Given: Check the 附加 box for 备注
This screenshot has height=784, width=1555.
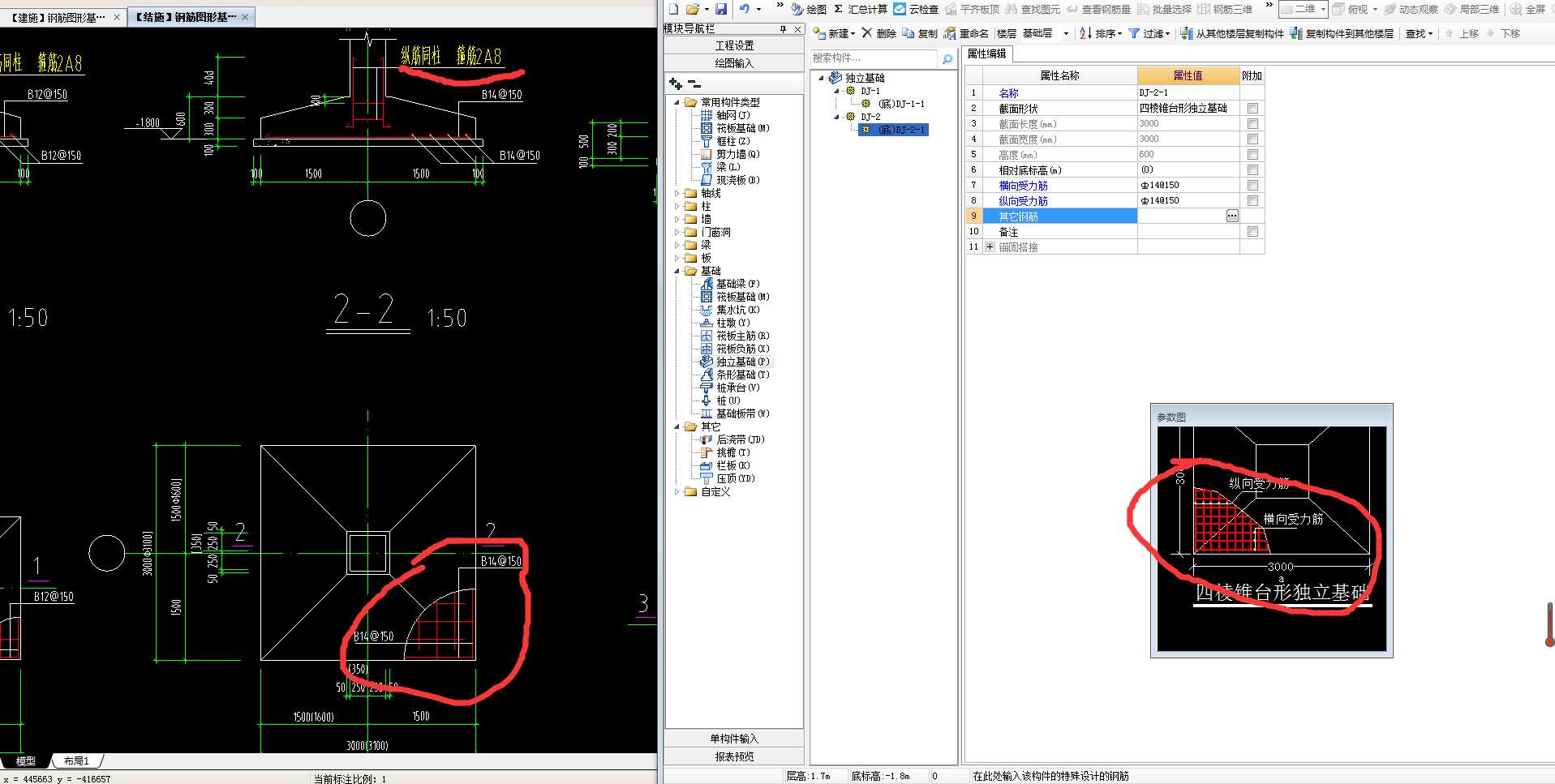Looking at the screenshot, I should coord(1252,231).
